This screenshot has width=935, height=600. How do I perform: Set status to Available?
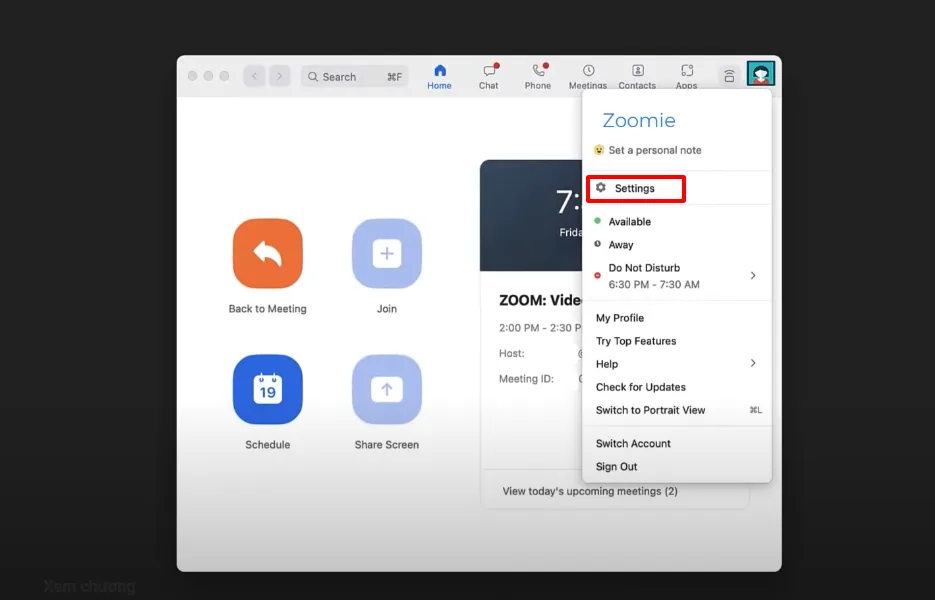click(x=630, y=221)
